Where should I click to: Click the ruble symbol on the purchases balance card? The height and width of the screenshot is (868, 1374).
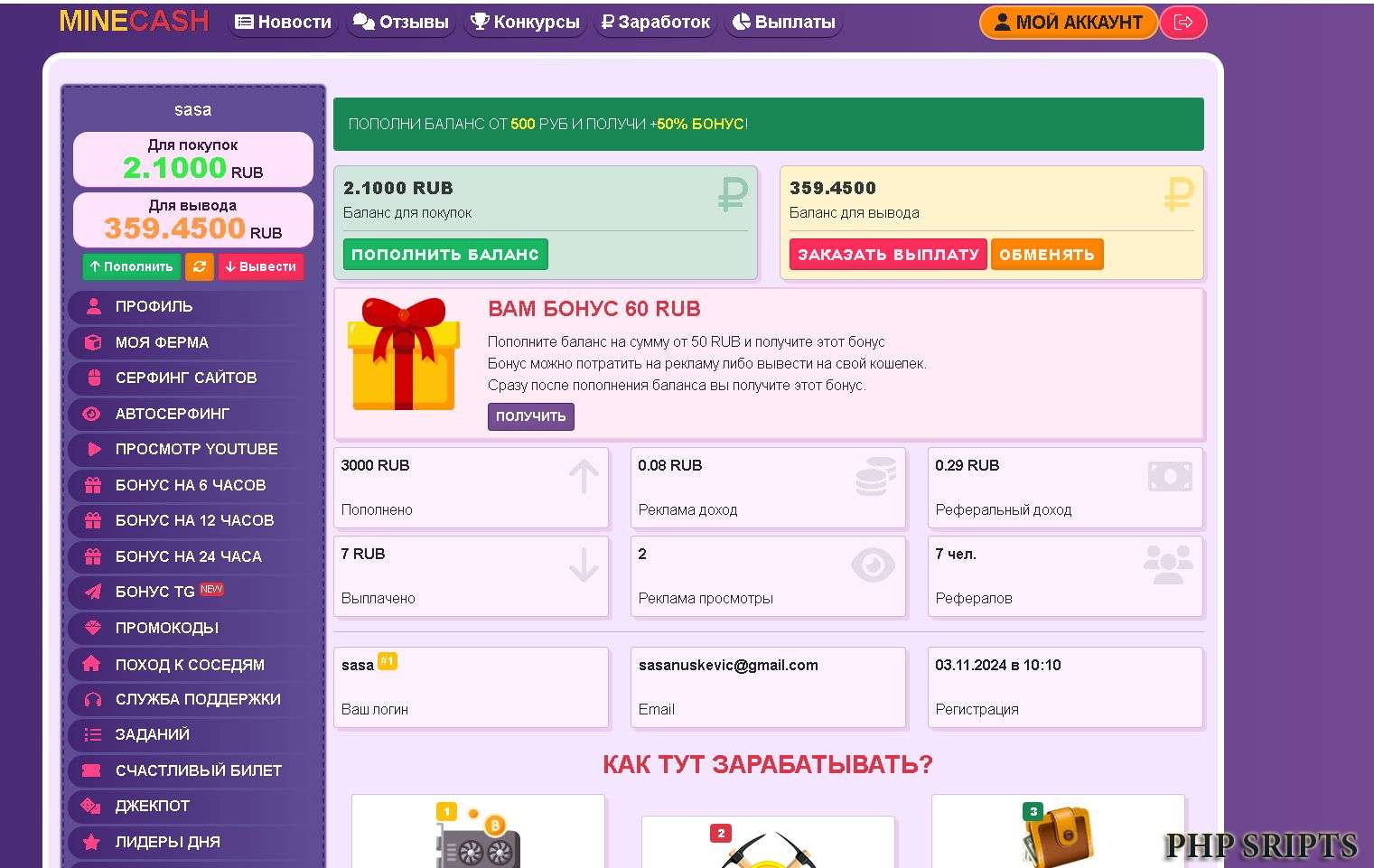click(732, 195)
